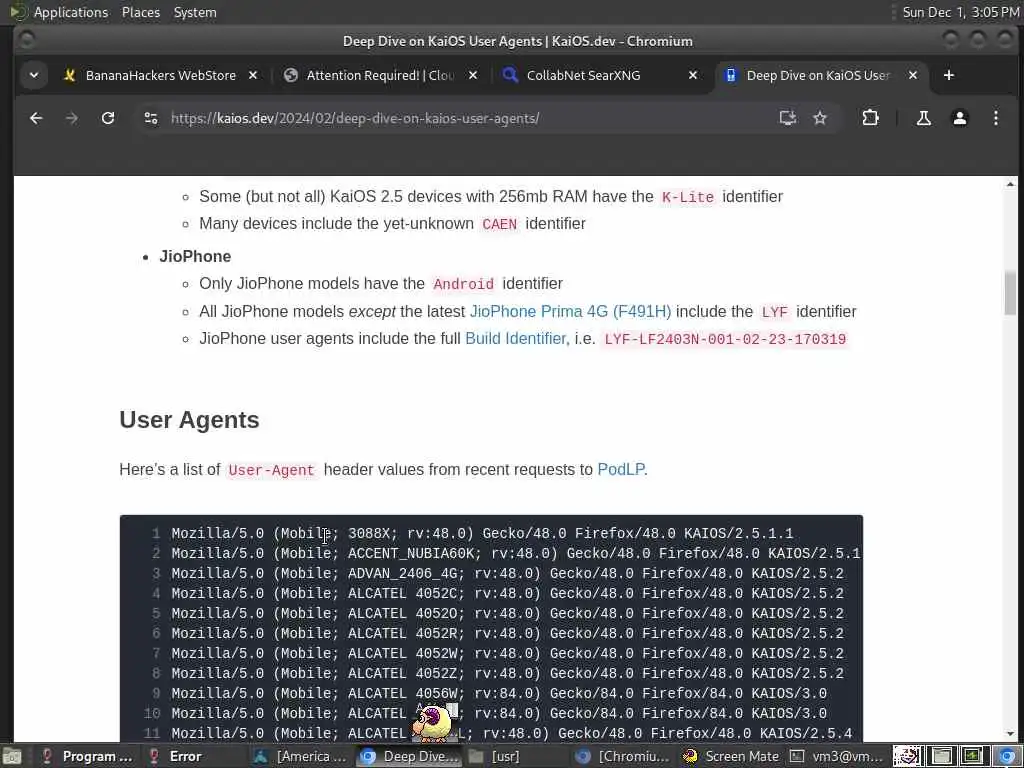1024x768 pixels.
Task: Open Chrome Labs flask icon
Action: point(923,118)
